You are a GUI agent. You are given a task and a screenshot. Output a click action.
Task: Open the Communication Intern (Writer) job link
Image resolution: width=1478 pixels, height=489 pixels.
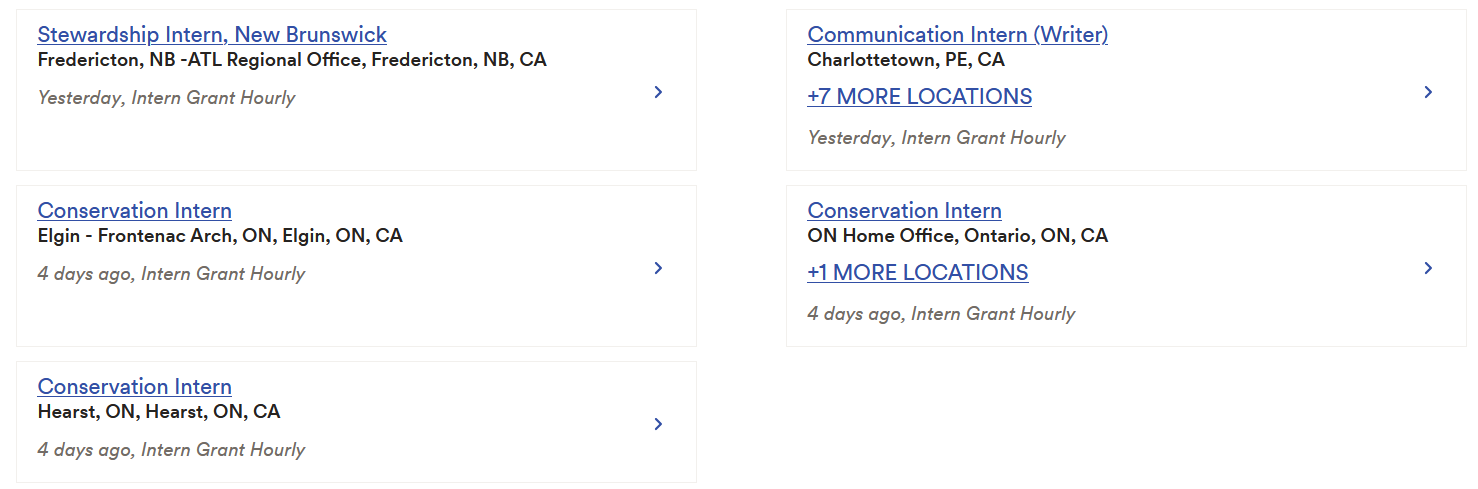[957, 35]
